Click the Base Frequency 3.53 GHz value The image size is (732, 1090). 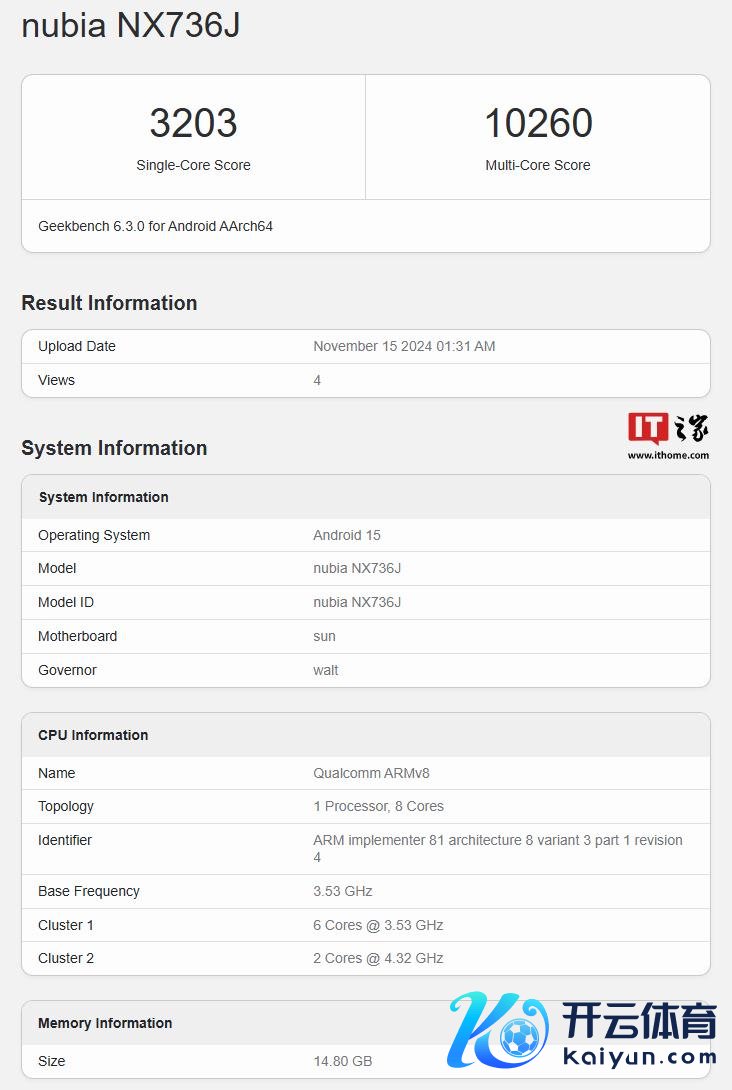click(x=342, y=891)
